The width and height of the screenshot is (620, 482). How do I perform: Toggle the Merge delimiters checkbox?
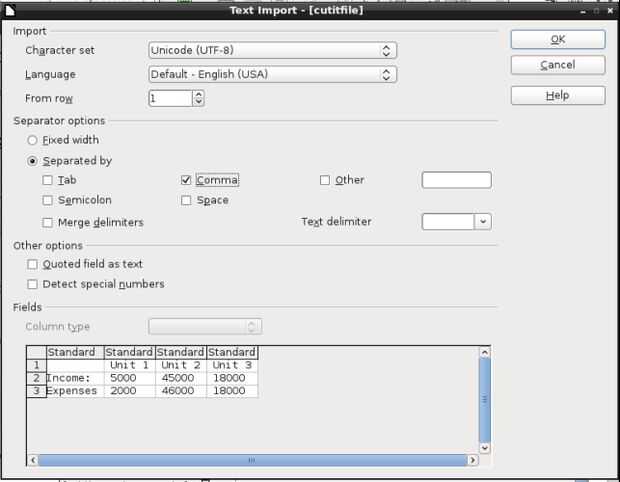point(47,223)
